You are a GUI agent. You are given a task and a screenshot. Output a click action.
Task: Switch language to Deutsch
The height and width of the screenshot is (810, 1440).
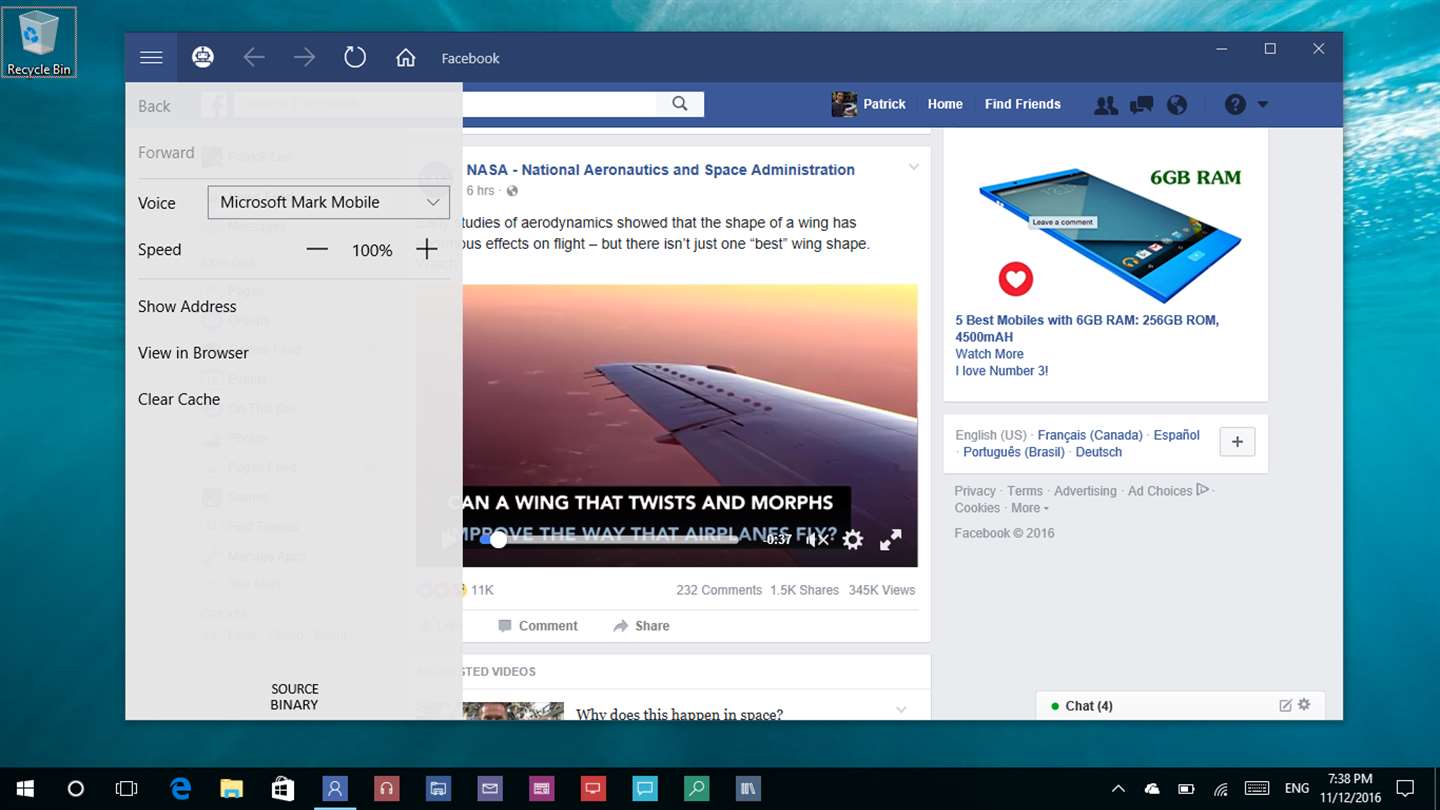pos(1098,452)
